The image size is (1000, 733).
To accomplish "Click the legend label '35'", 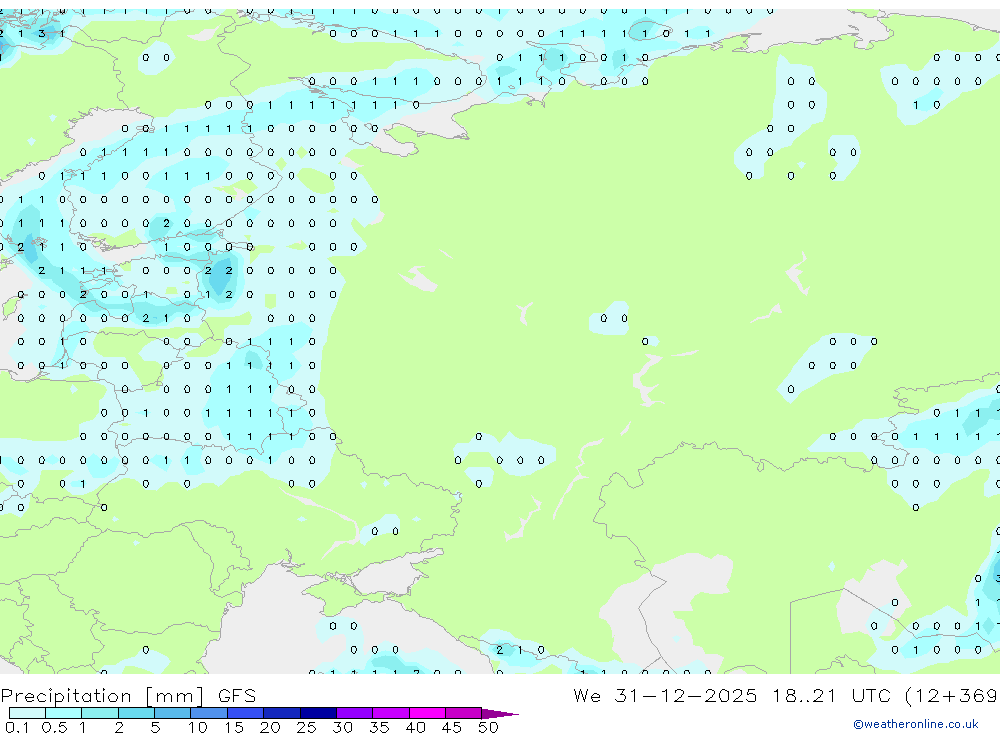I will tap(379, 727).
